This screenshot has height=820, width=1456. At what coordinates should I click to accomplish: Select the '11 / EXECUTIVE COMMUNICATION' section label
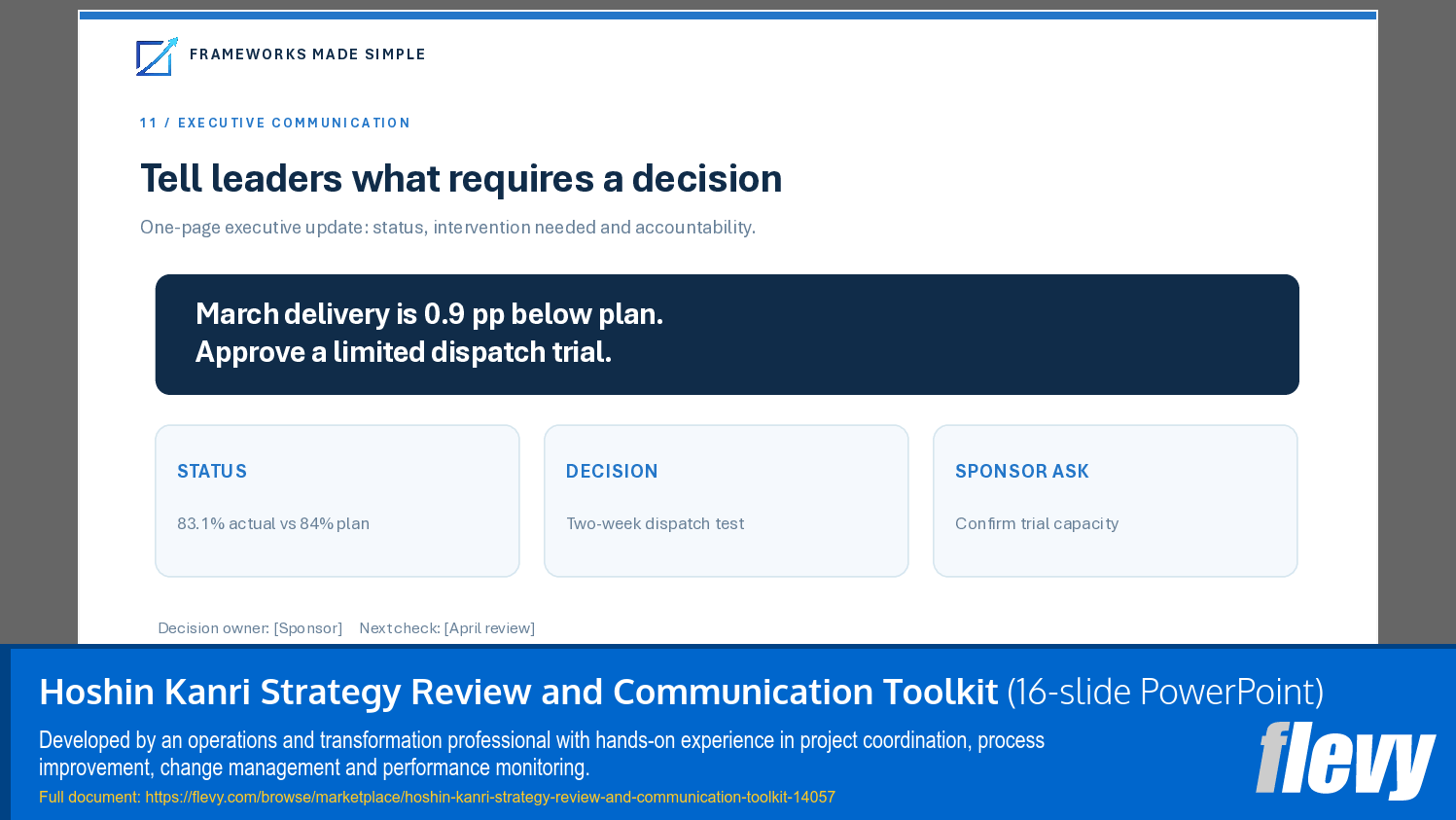275,124
